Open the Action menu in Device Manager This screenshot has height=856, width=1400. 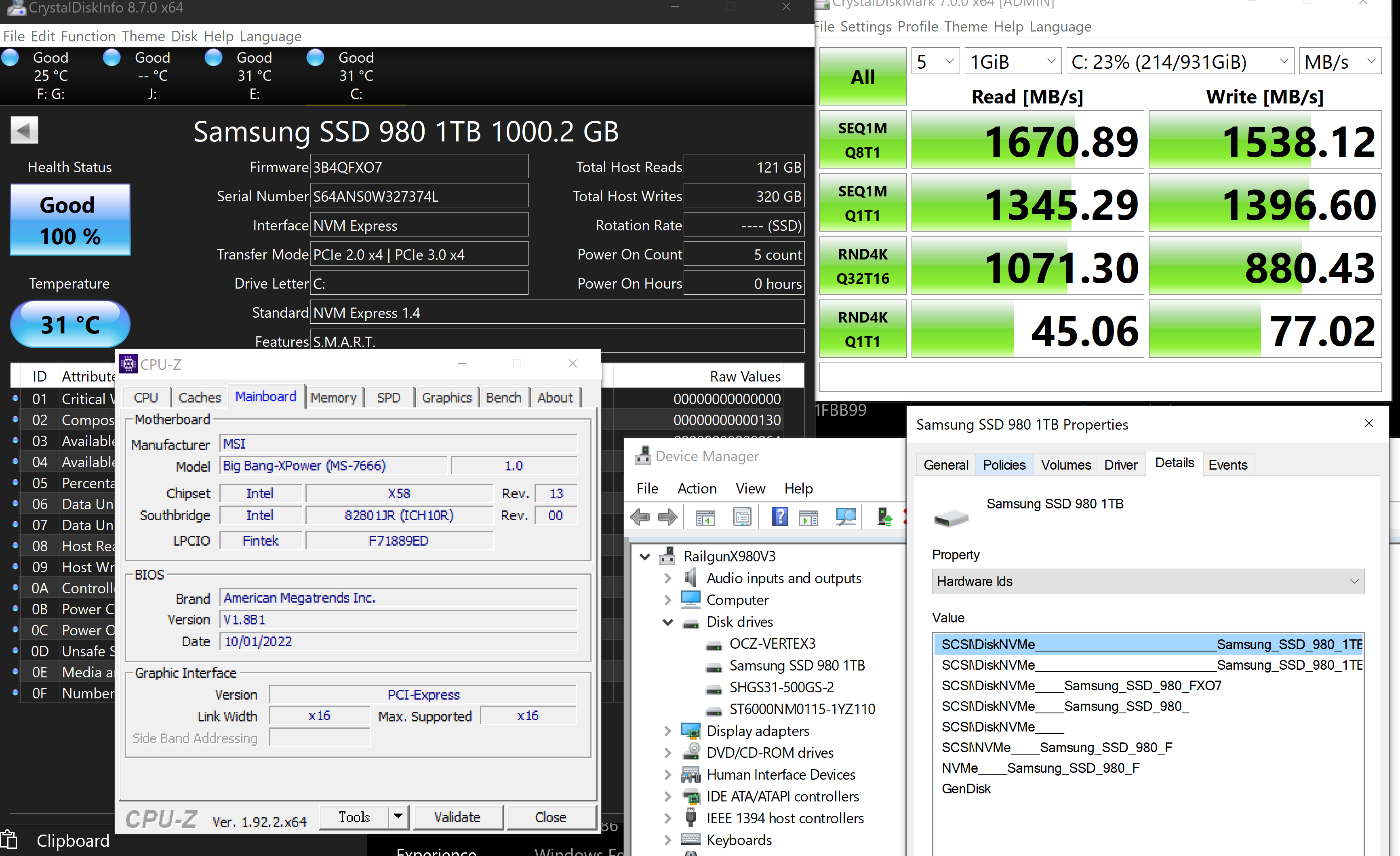pos(697,488)
